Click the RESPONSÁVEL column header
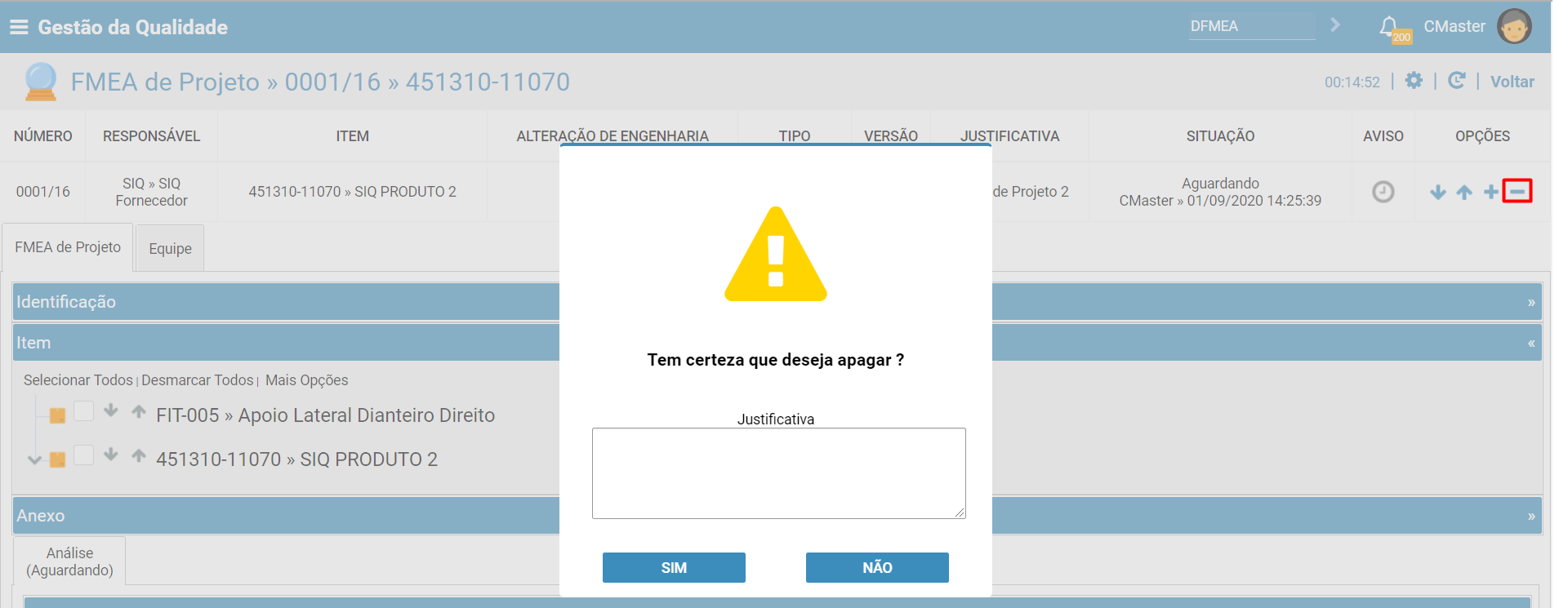Image resolution: width=1568 pixels, height=608 pixels. coord(151,136)
